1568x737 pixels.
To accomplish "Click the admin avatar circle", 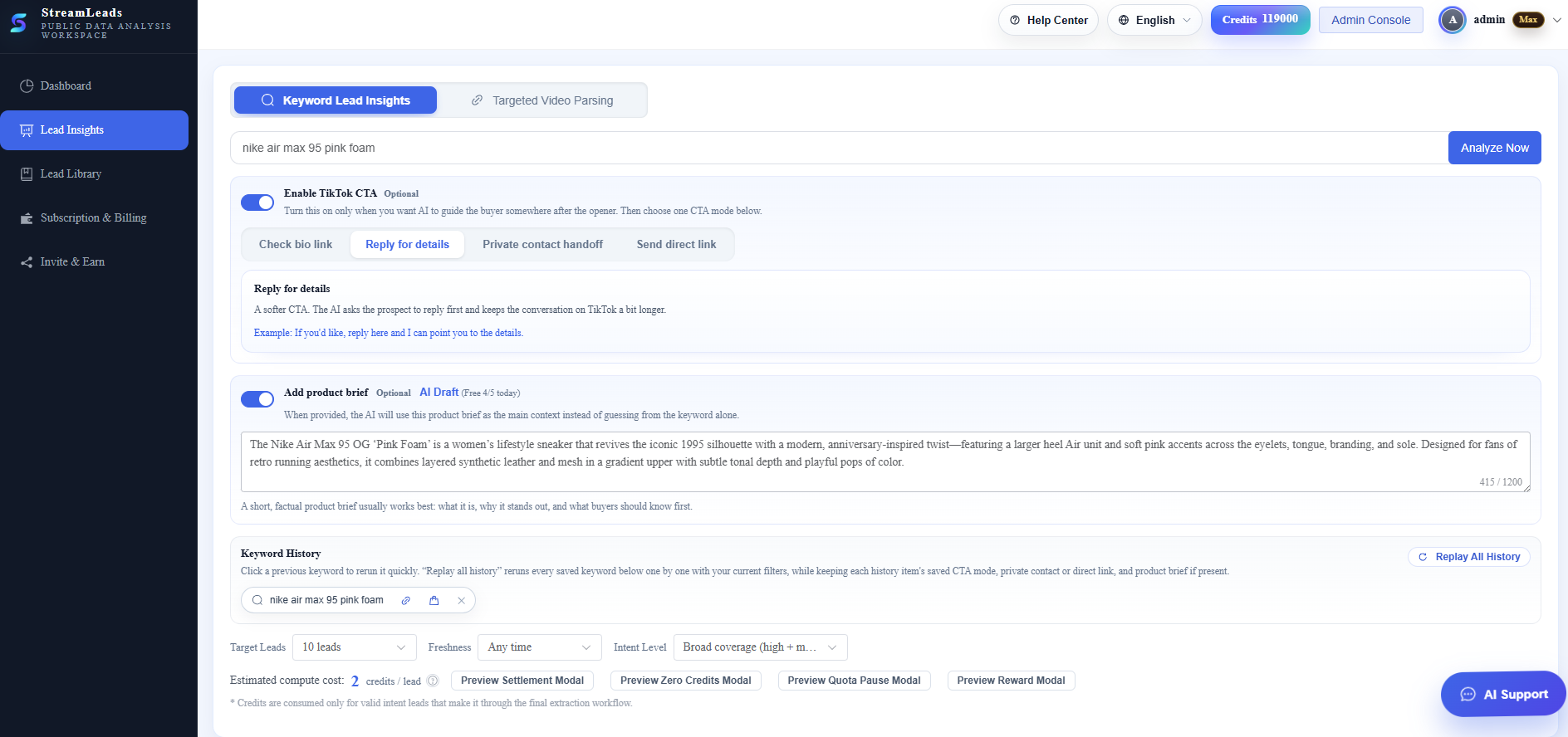I will point(1453,20).
